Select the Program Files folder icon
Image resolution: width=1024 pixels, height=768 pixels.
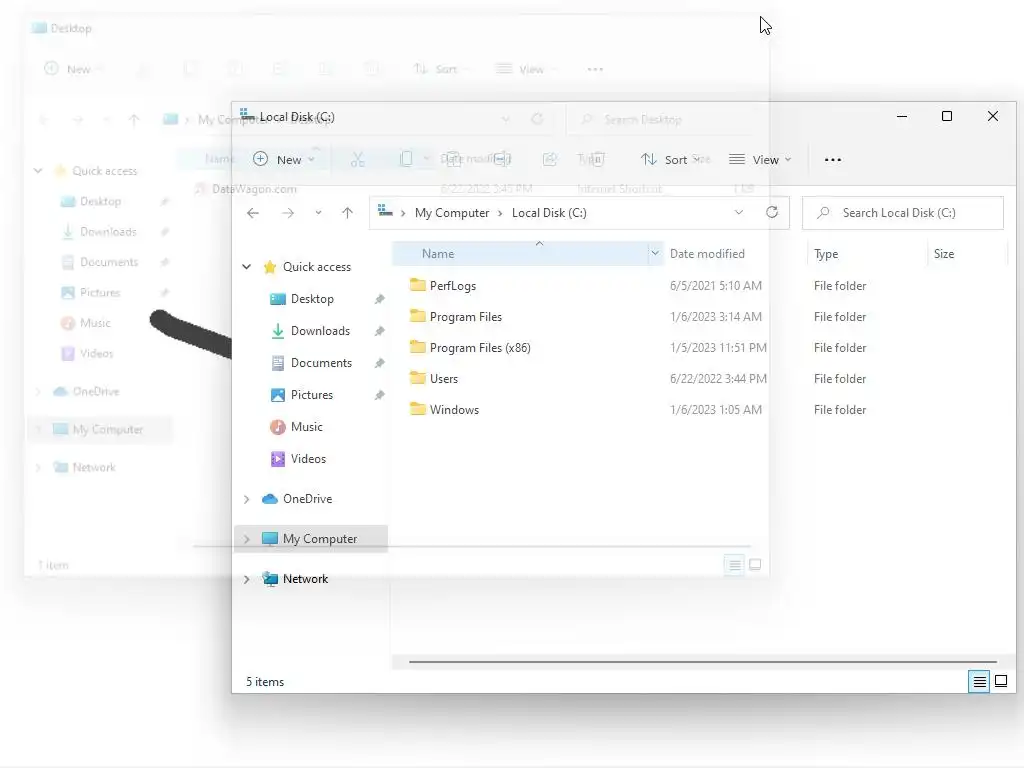pos(418,316)
